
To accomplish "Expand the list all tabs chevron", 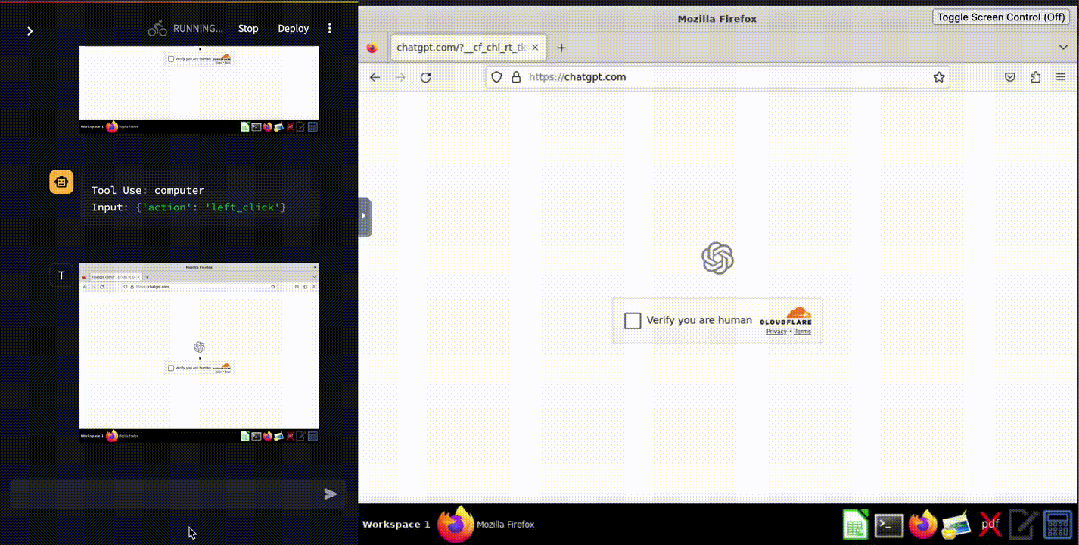I will point(1062,47).
